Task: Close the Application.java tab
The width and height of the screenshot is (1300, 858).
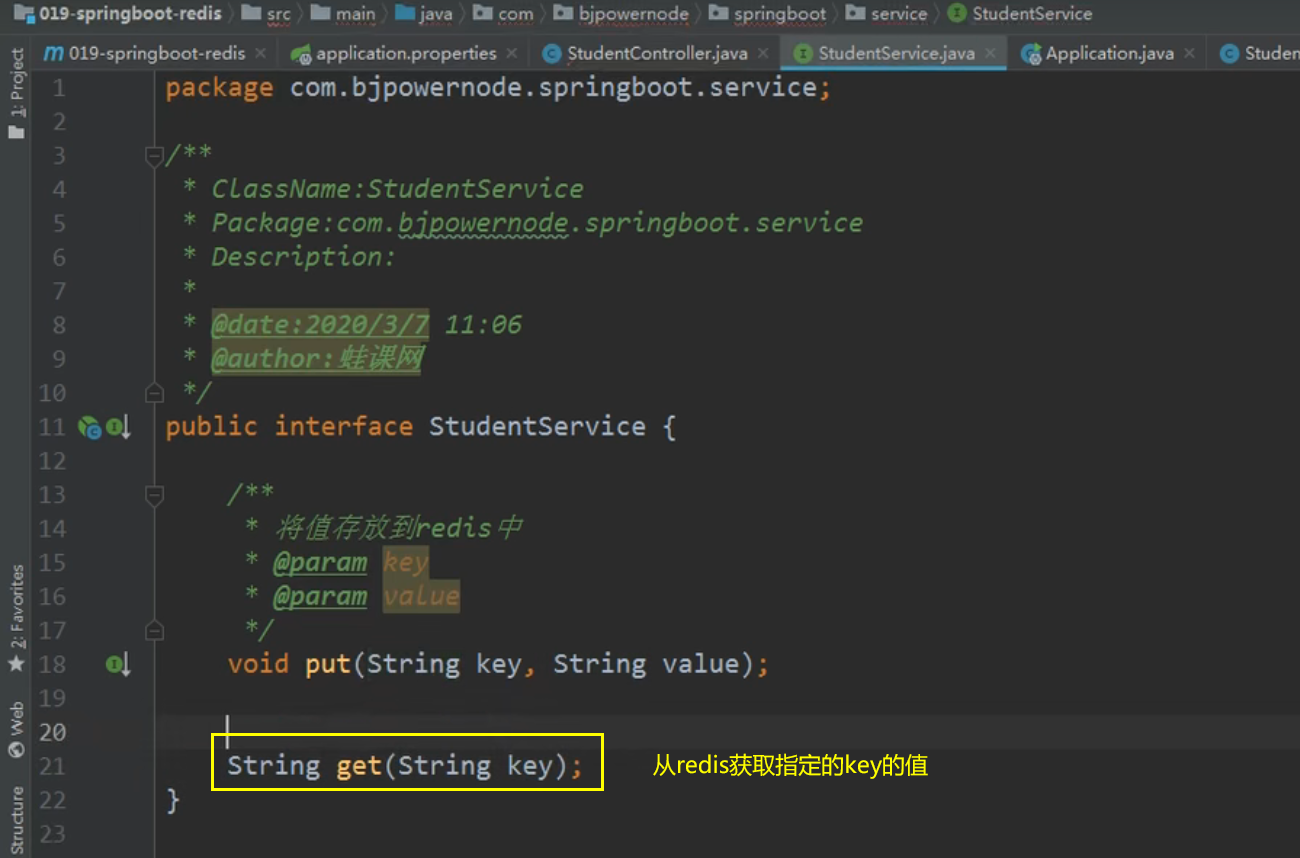Action: tap(1190, 53)
